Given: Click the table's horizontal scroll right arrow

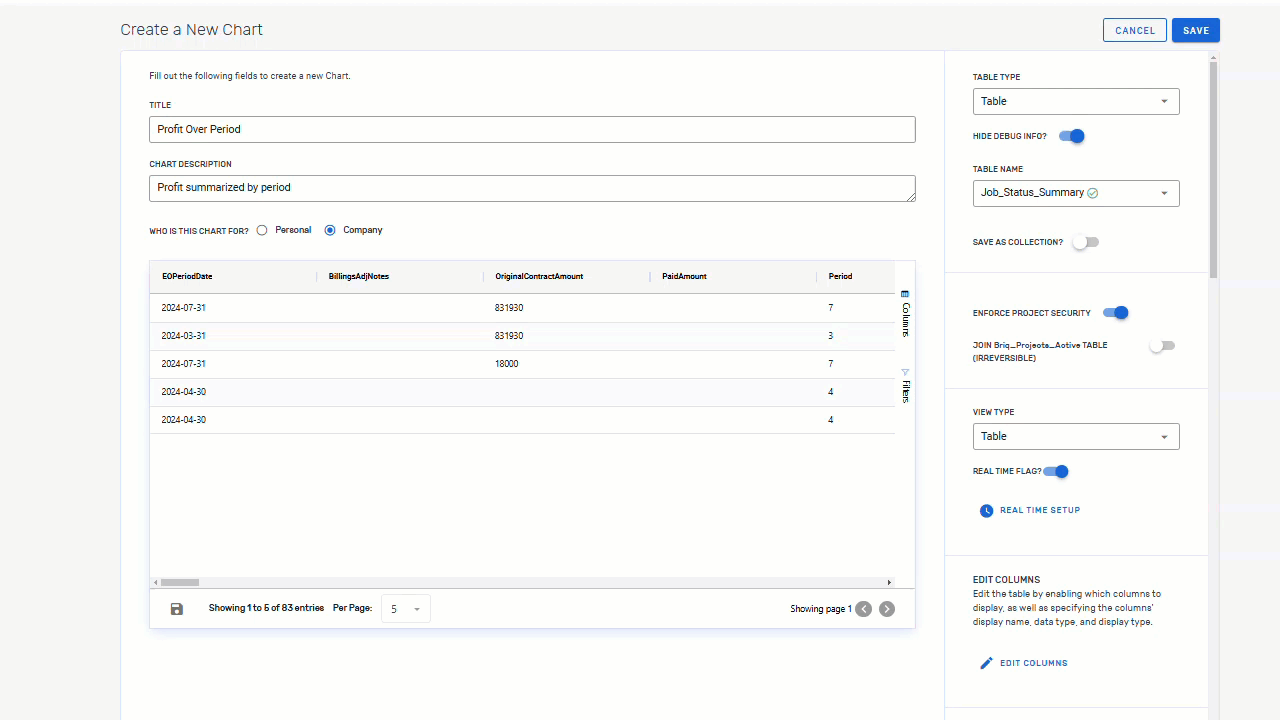Looking at the screenshot, I should tap(889, 582).
